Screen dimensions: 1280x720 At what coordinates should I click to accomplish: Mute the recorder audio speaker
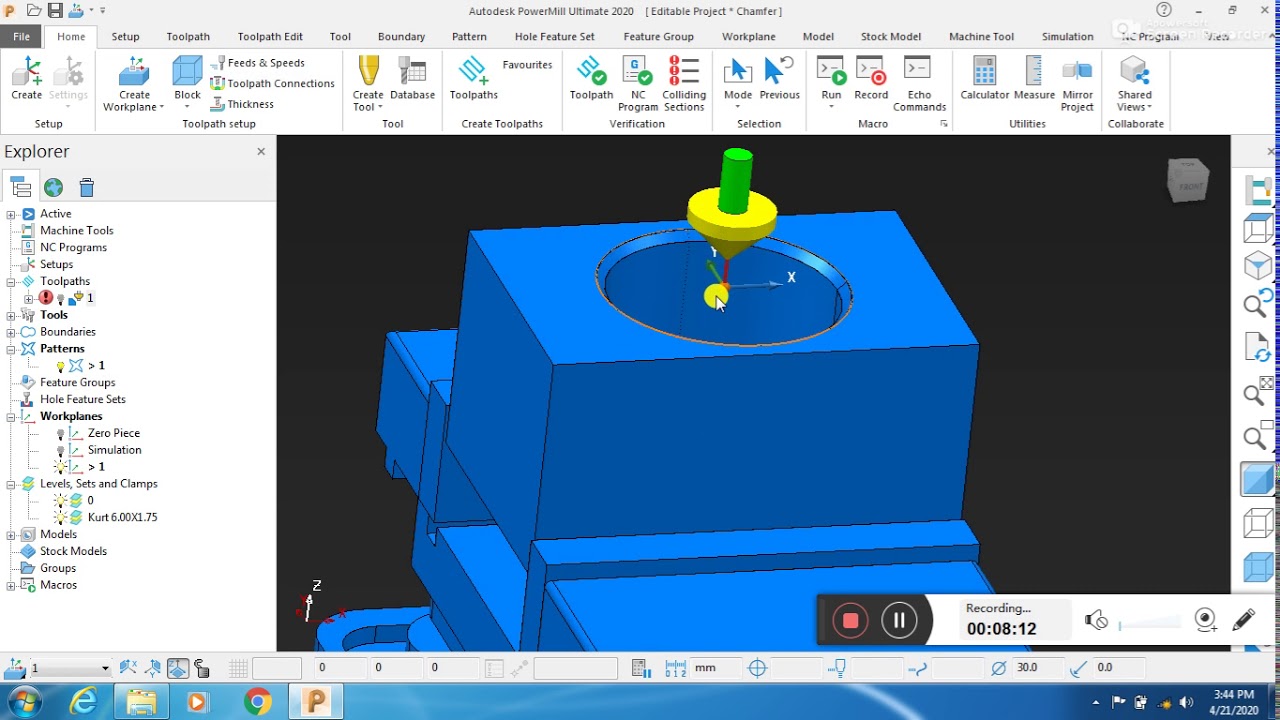[1097, 621]
